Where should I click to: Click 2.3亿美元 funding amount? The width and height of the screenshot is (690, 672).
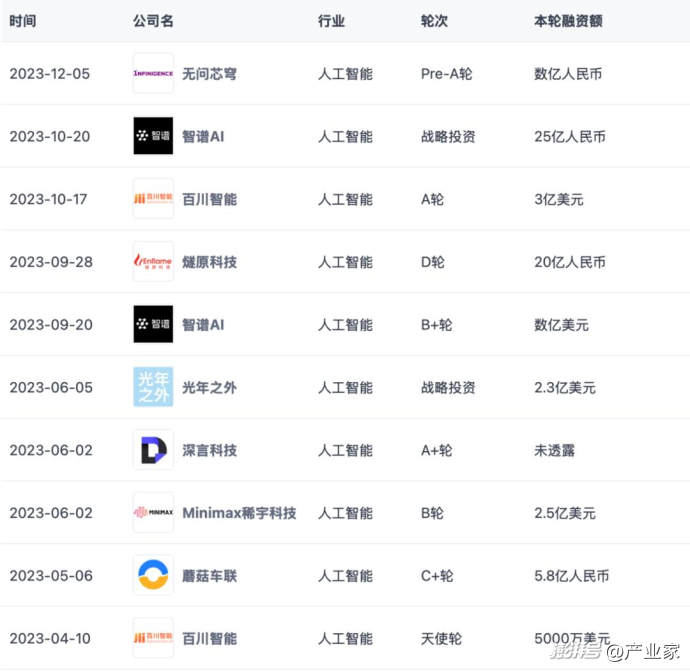coord(565,388)
